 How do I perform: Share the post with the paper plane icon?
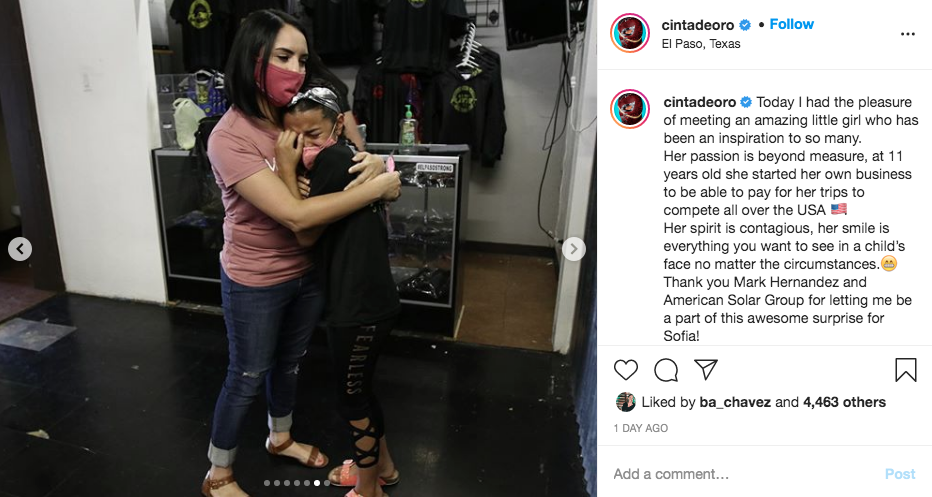[x=706, y=370]
